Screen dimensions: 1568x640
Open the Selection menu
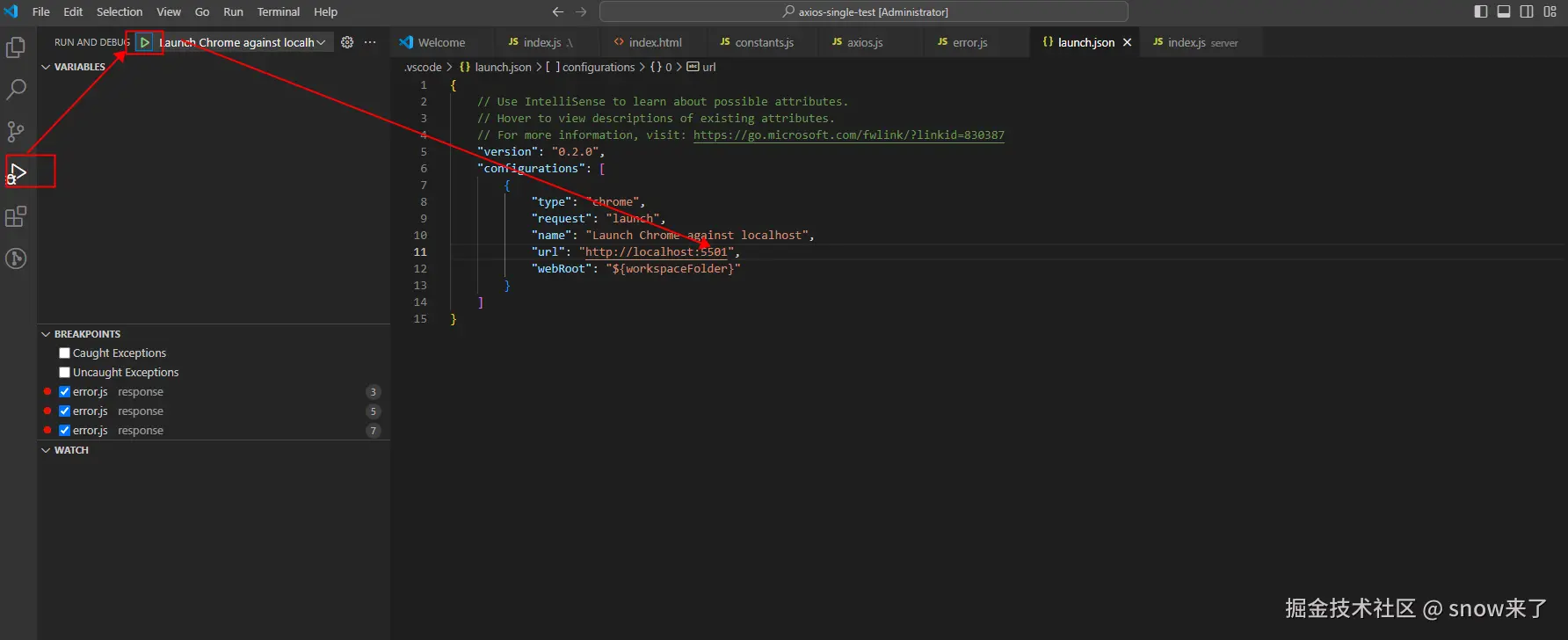point(120,11)
